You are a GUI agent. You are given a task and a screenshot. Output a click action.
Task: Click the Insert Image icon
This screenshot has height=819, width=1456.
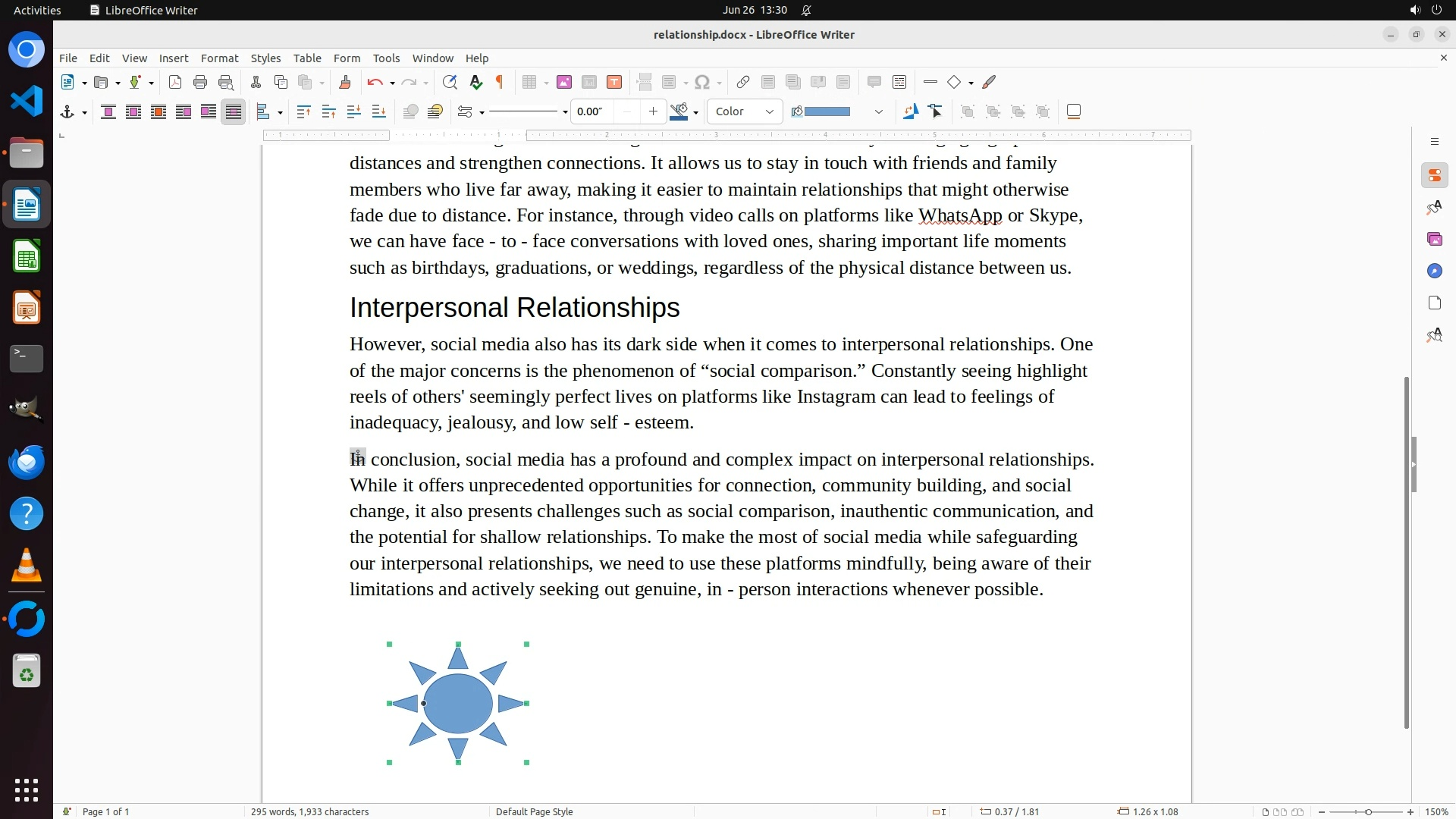564,83
